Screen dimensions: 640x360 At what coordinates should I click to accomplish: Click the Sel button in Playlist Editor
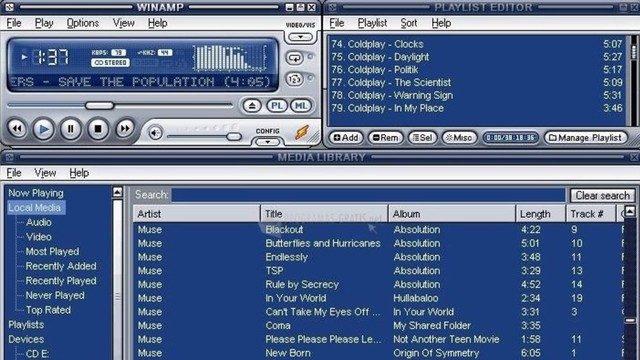click(x=422, y=138)
